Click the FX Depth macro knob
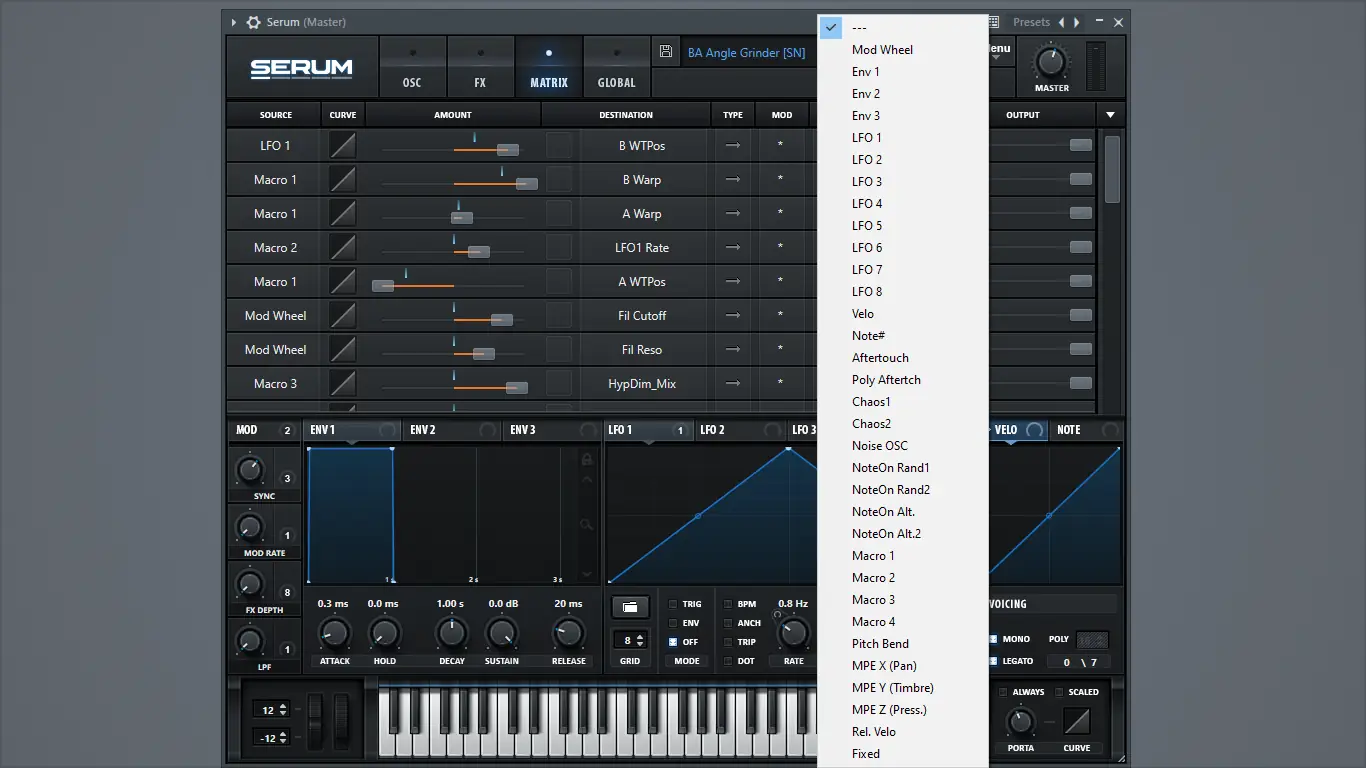The height and width of the screenshot is (768, 1366). tap(248, 582)
